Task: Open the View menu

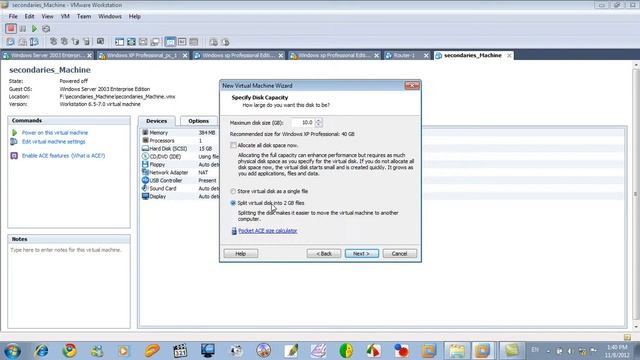Action: (x=47, y=16)
